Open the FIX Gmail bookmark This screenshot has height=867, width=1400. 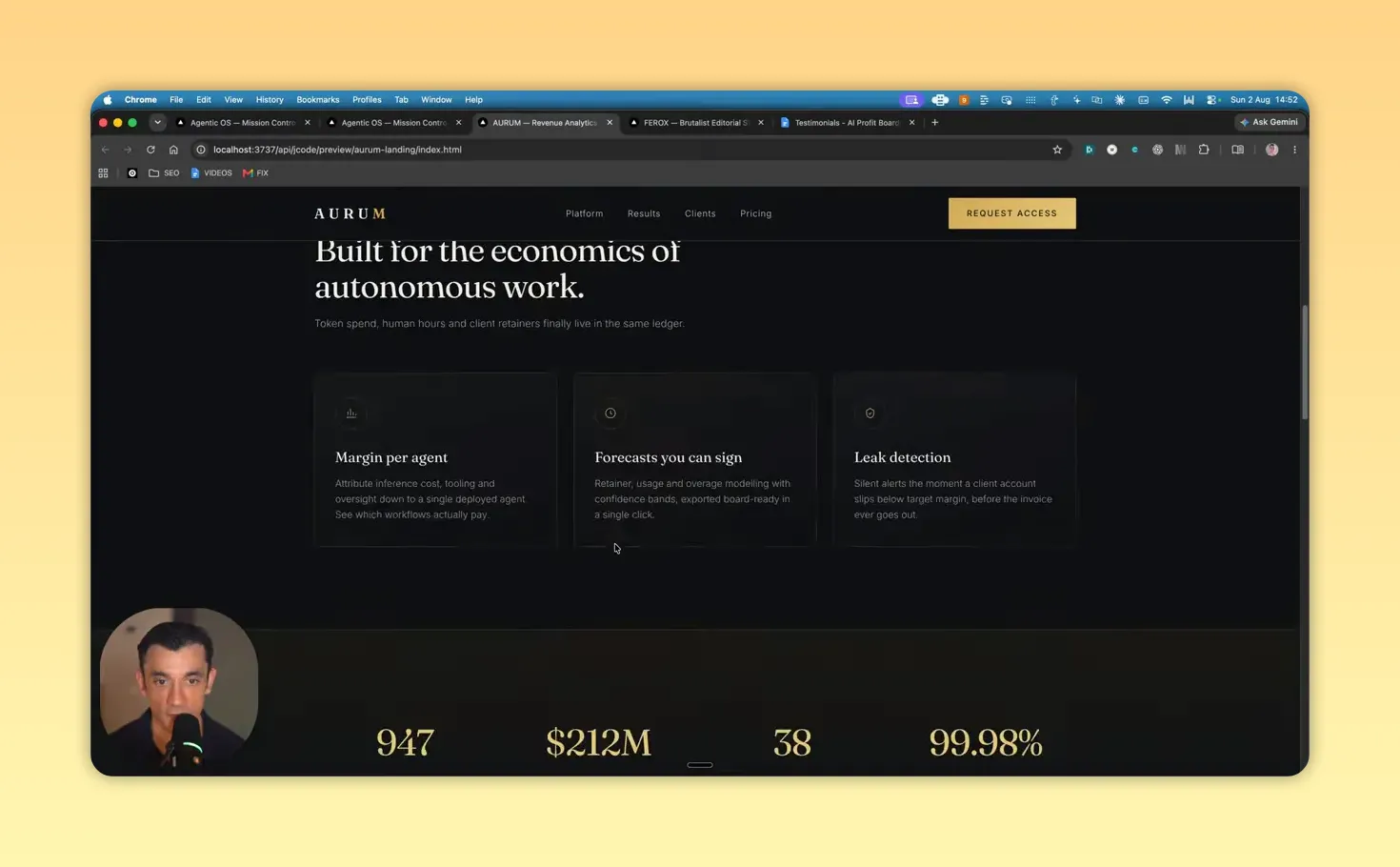tap(255, 173)
